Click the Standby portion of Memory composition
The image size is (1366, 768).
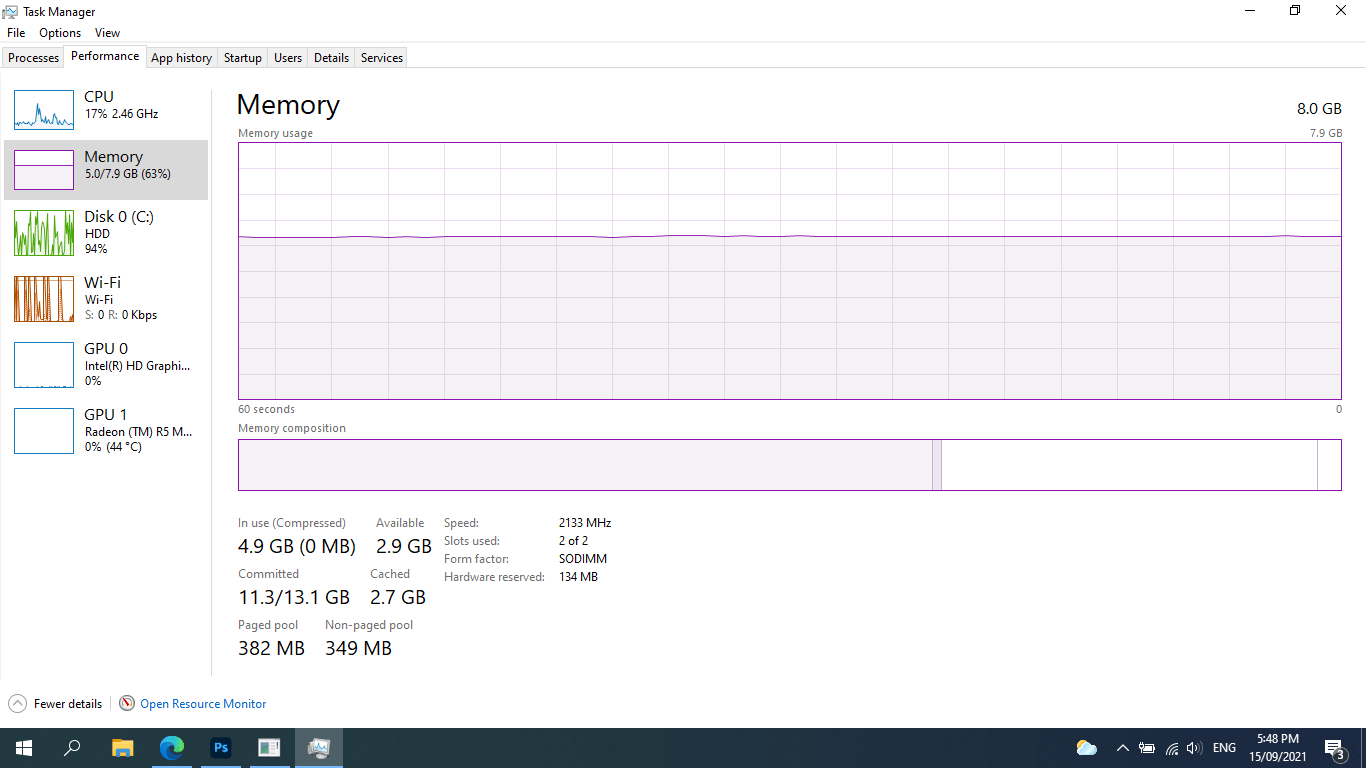[x=1129, y=465]
